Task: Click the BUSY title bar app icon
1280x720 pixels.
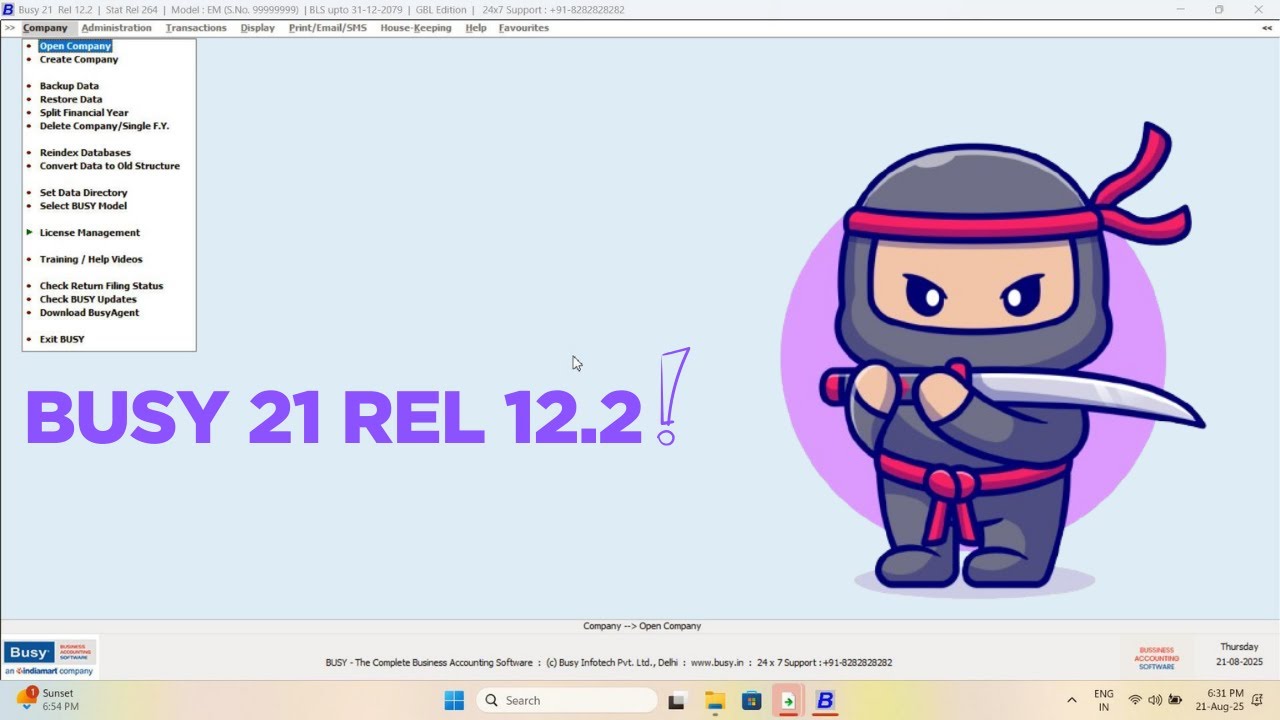Action: 8,9
